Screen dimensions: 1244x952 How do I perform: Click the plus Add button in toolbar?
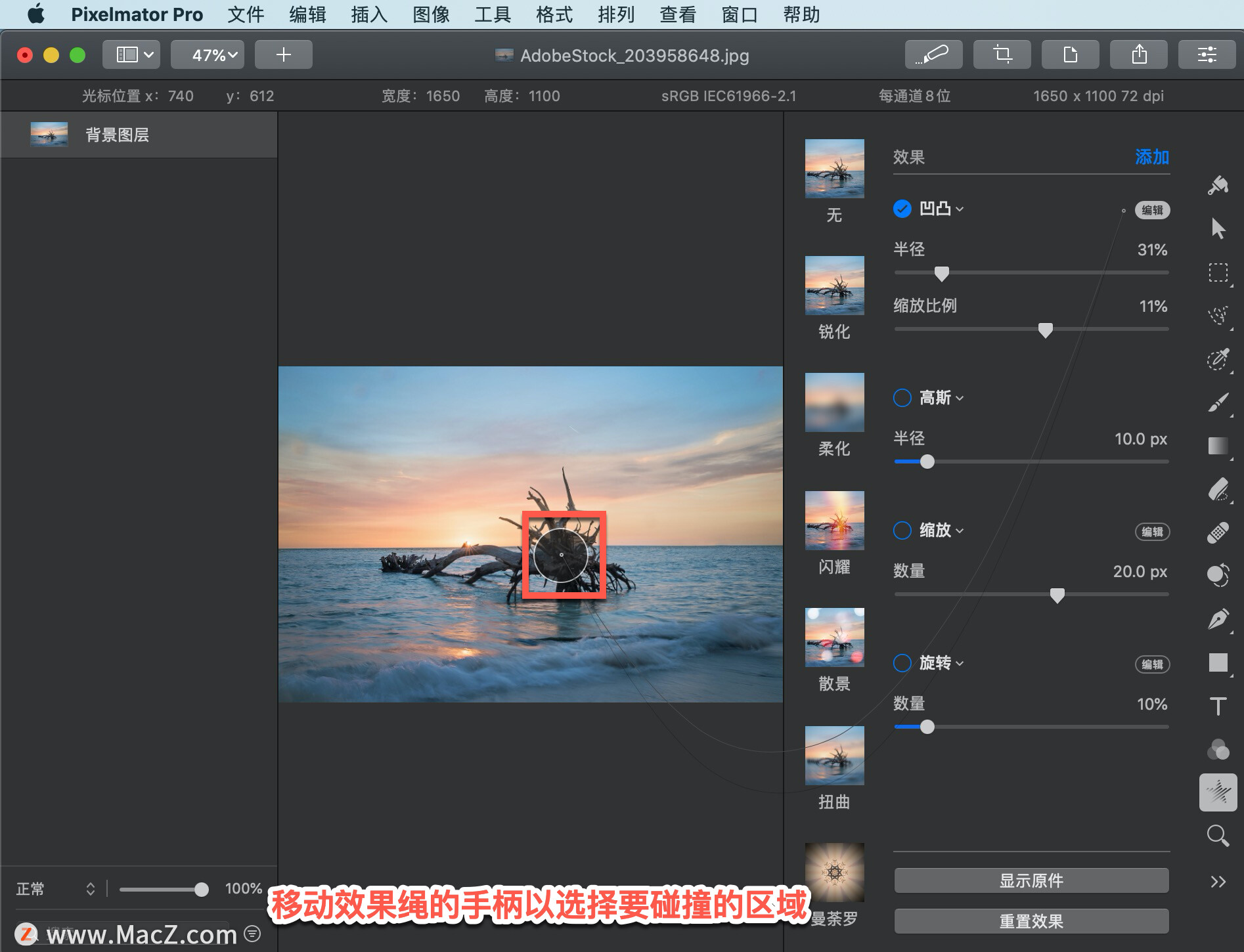click(283, 54)
